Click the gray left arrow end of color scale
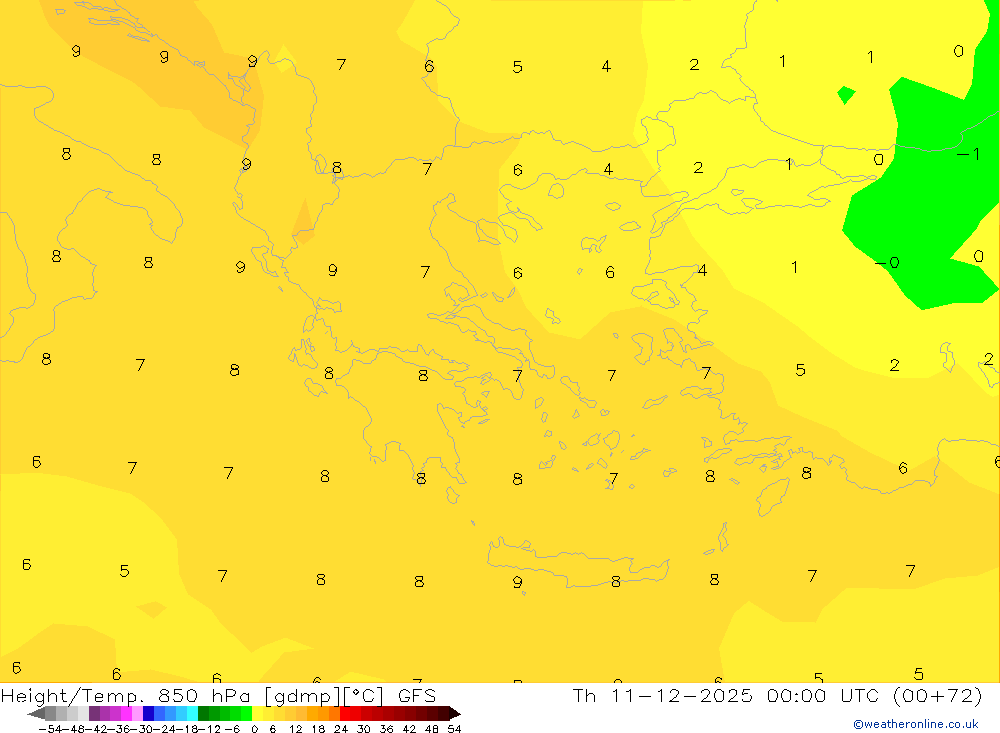This screenshot has width=1000, height=733. coord(36,713)
